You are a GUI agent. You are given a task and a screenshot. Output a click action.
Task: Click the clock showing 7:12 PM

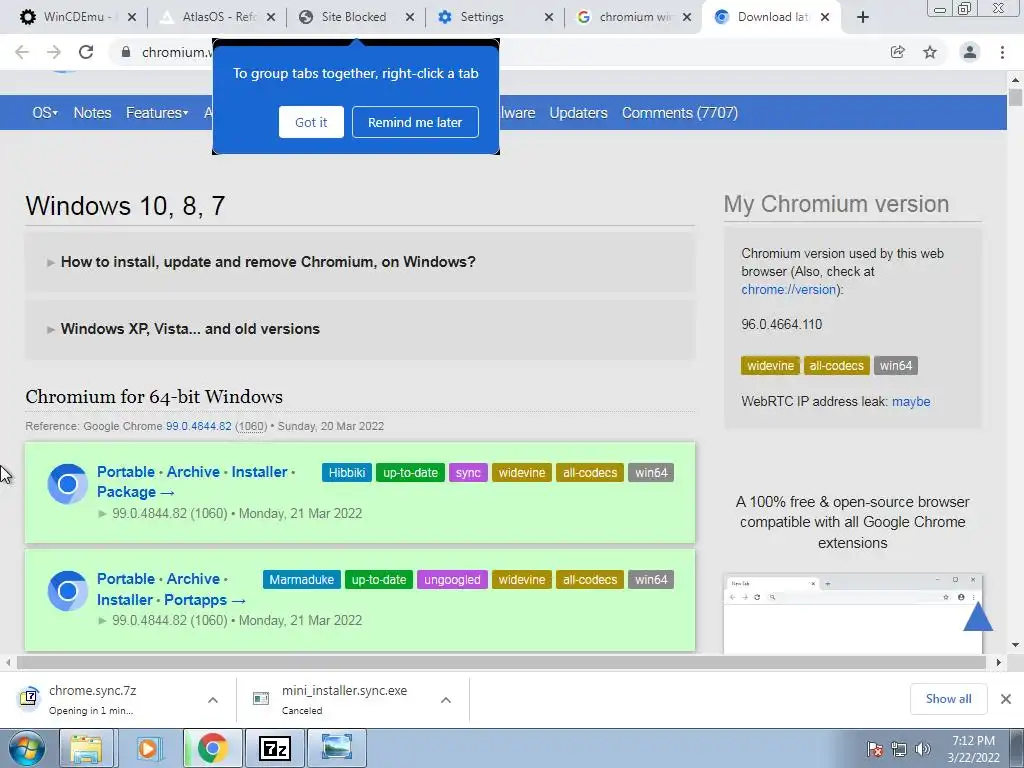point(973,741)
